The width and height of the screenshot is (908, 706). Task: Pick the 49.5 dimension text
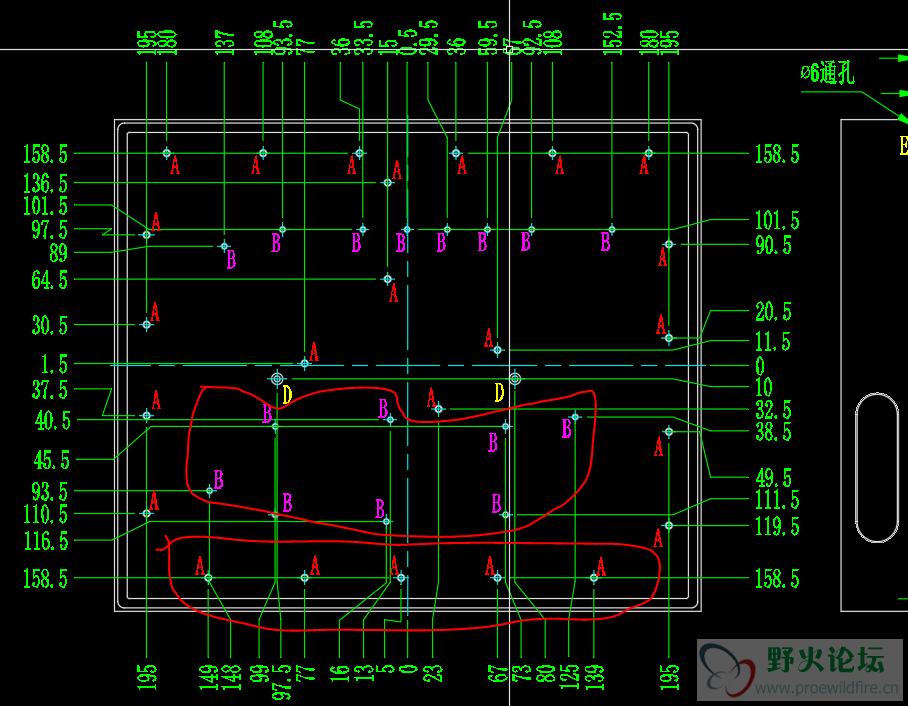point(773,478)
